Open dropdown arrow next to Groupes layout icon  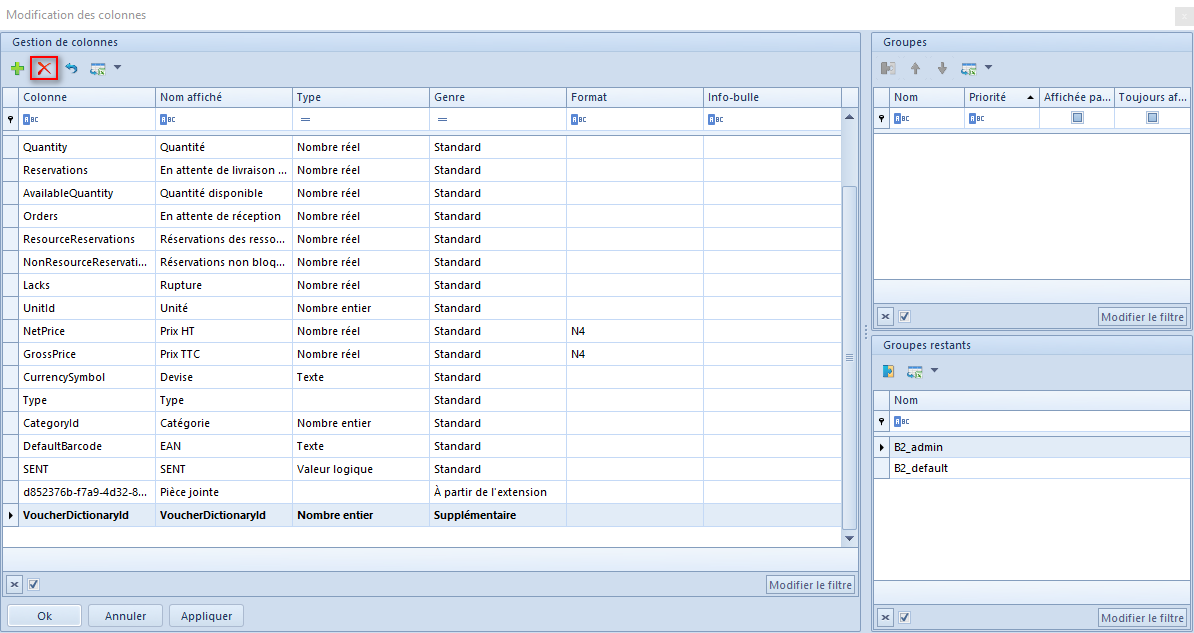(988, 68)
